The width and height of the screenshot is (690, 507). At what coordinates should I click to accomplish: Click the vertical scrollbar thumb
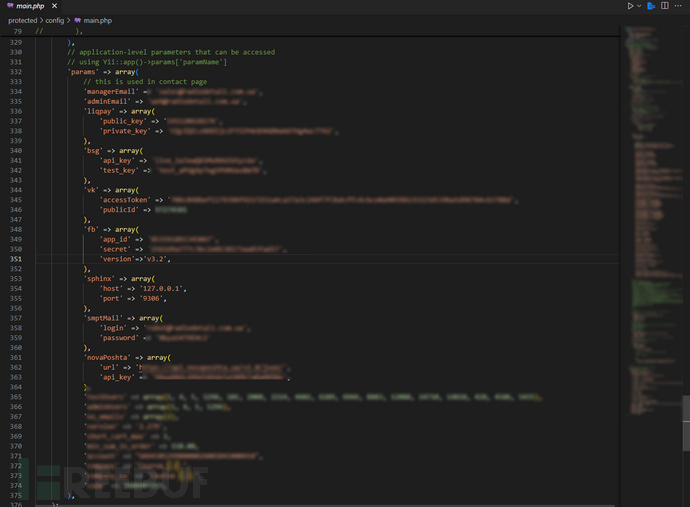[686, 418]
